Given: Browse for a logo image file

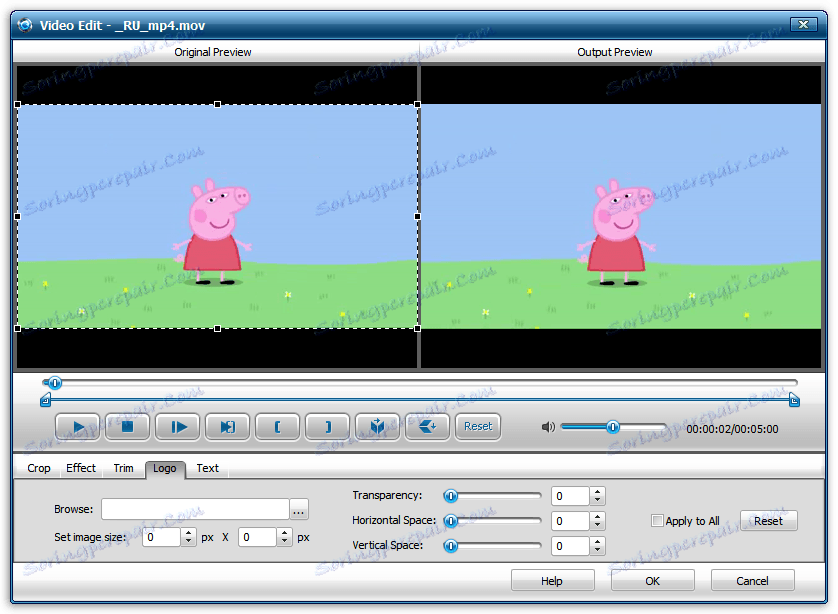Looking at the screenshot, I should point(298,509).
